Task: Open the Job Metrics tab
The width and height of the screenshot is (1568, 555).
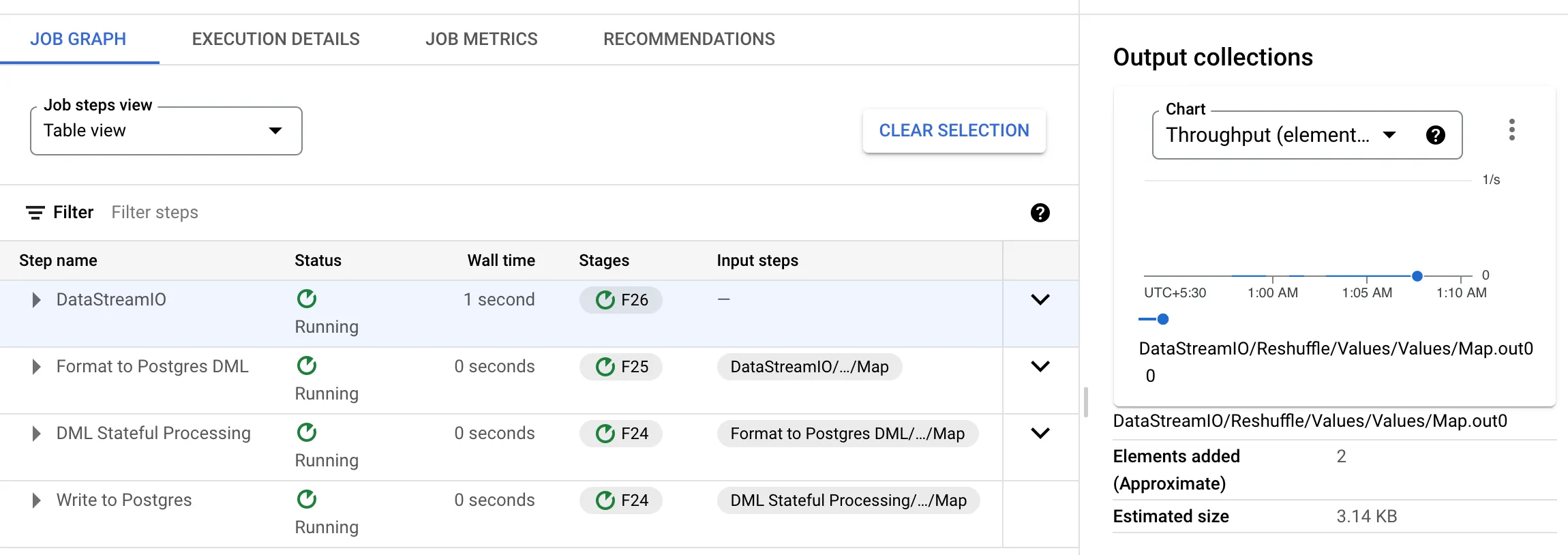Action: pyautogui.click(x=481, y=39)
